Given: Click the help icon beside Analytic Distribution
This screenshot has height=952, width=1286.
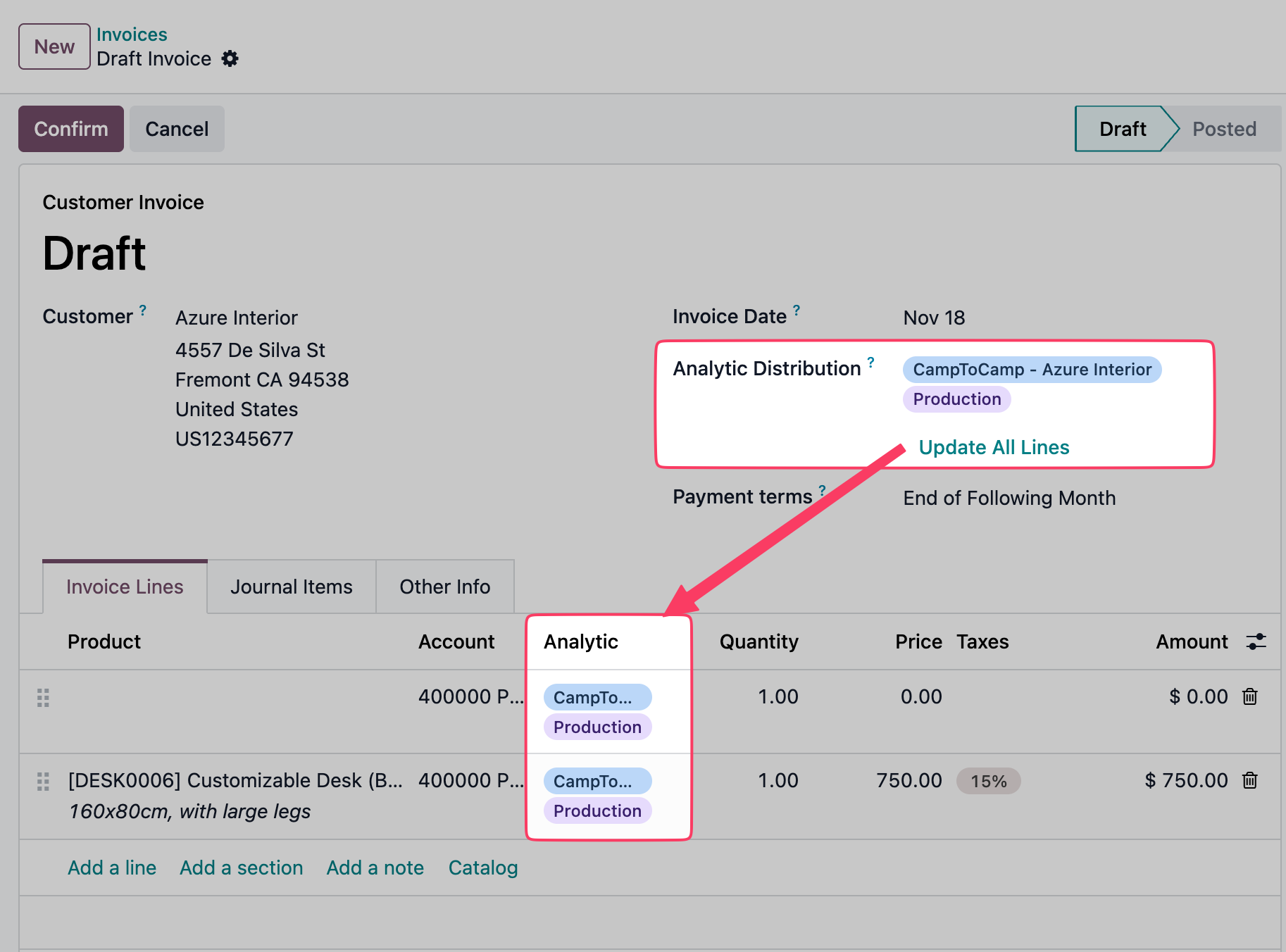Looking at the screenshot, I should 871,361.
